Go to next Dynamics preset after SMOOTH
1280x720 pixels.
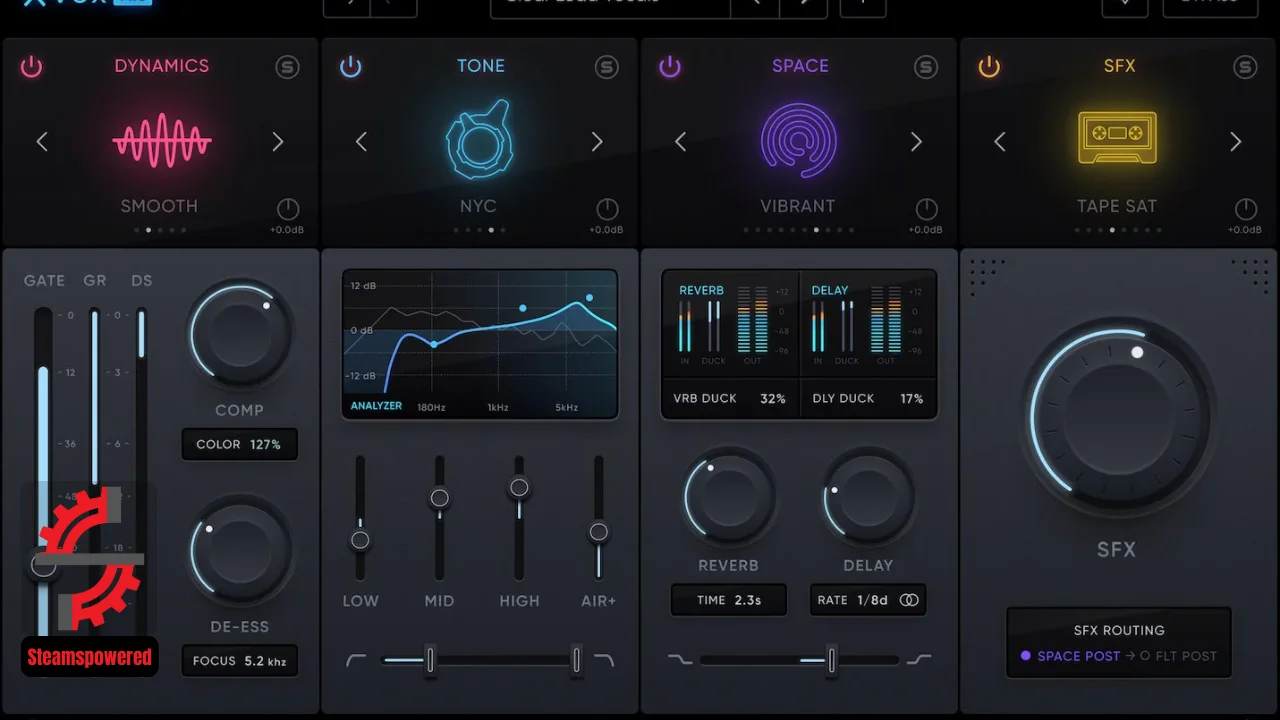point(278,142)
